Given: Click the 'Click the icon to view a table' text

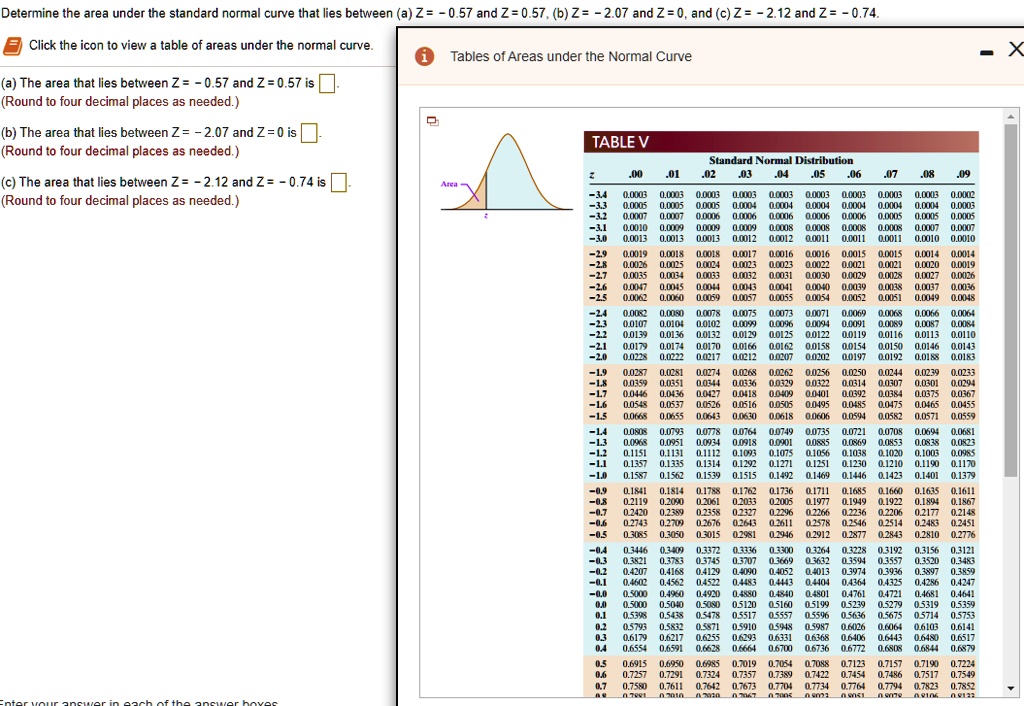Looking at the screenshot, I should coord(201,45).
